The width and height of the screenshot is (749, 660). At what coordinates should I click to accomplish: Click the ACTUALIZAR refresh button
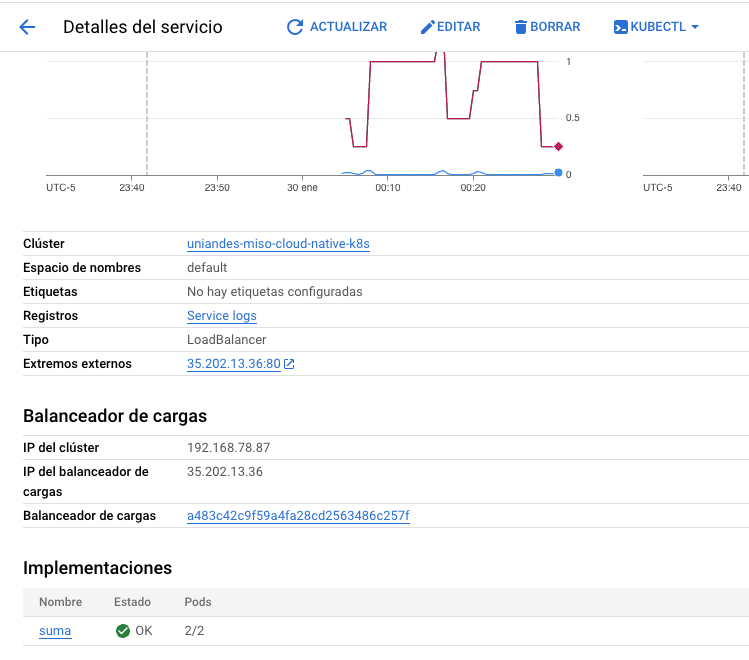coord(337,27)
